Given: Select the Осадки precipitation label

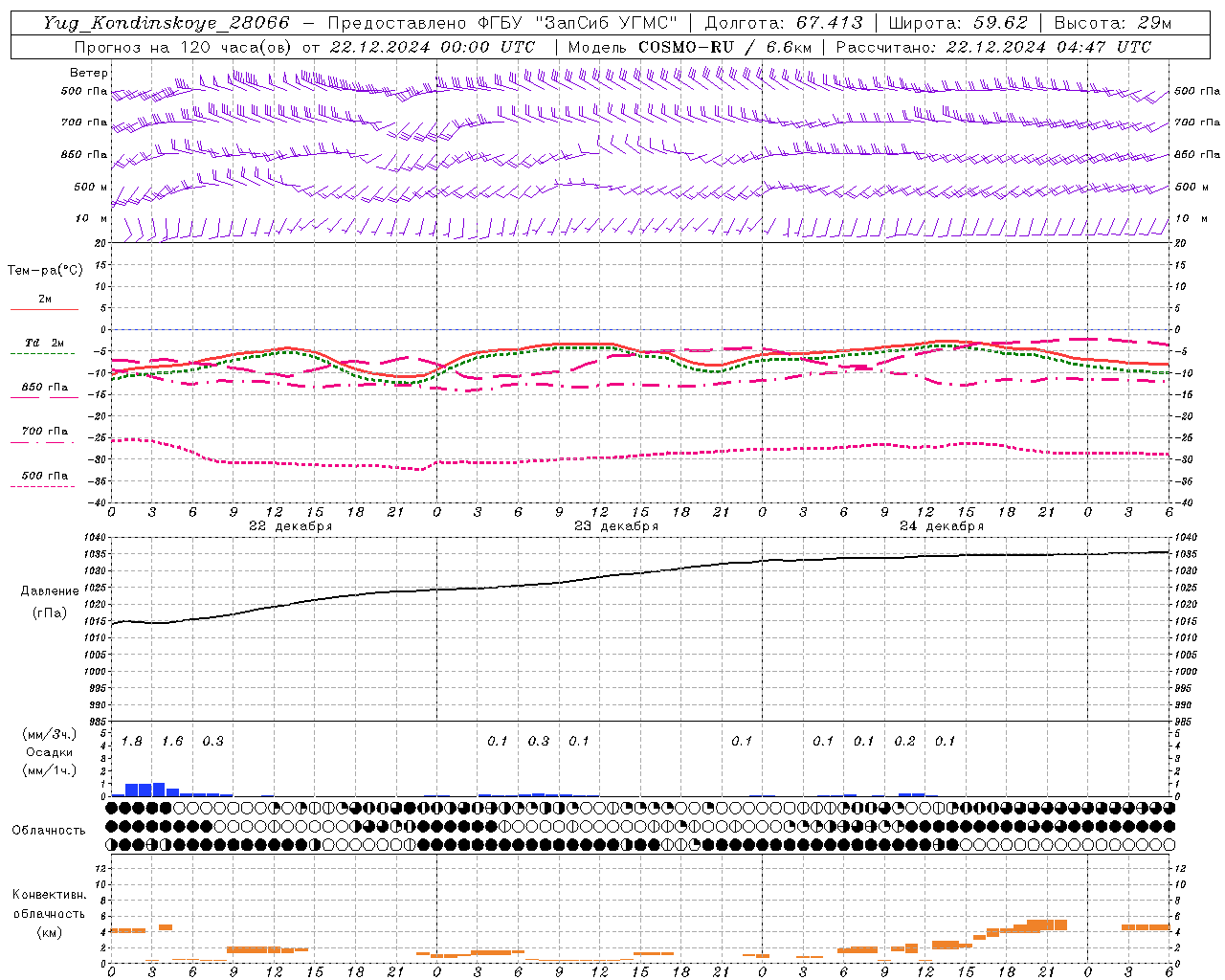Looking at the screenshot, I should click(50, 753).
